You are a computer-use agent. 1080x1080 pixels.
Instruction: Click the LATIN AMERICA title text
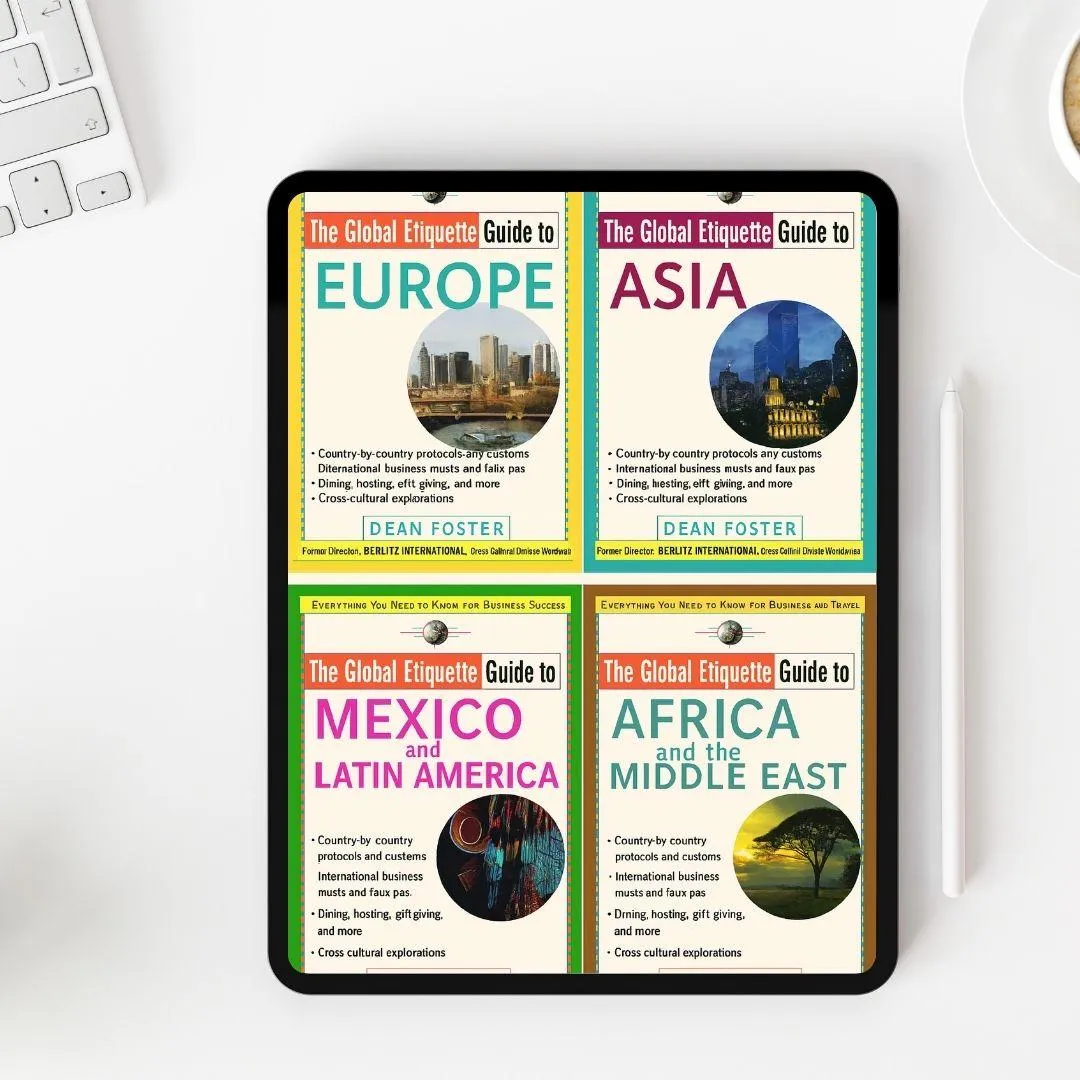coord(436,775)
